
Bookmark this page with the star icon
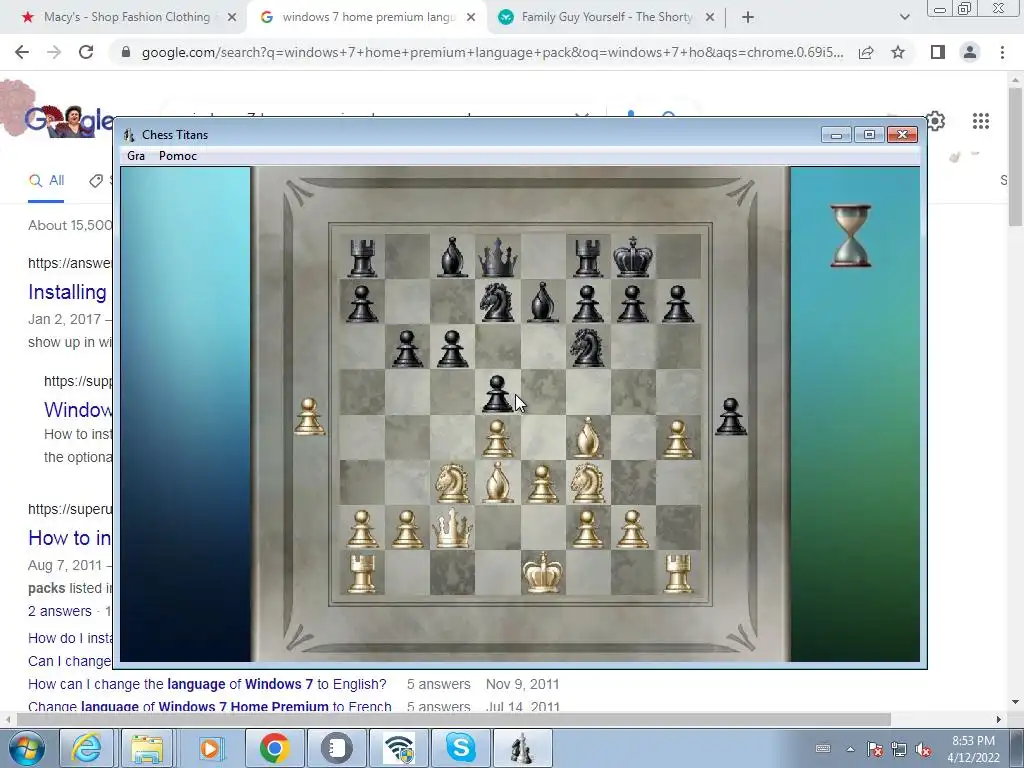point(898,52)
